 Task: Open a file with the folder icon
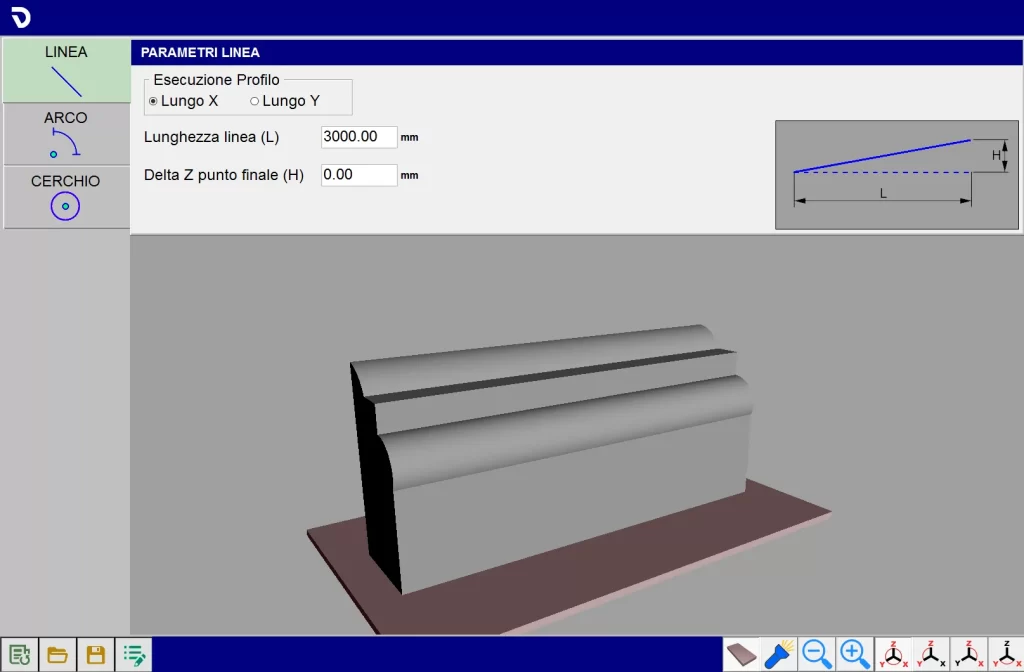point(57,654)
